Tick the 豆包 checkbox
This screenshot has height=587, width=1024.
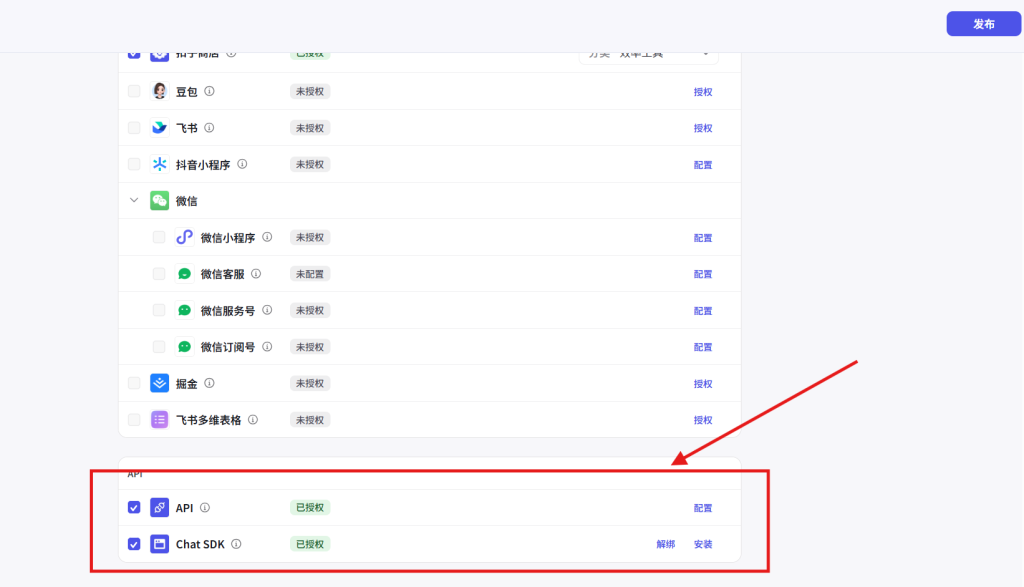[x=134, y=91]
